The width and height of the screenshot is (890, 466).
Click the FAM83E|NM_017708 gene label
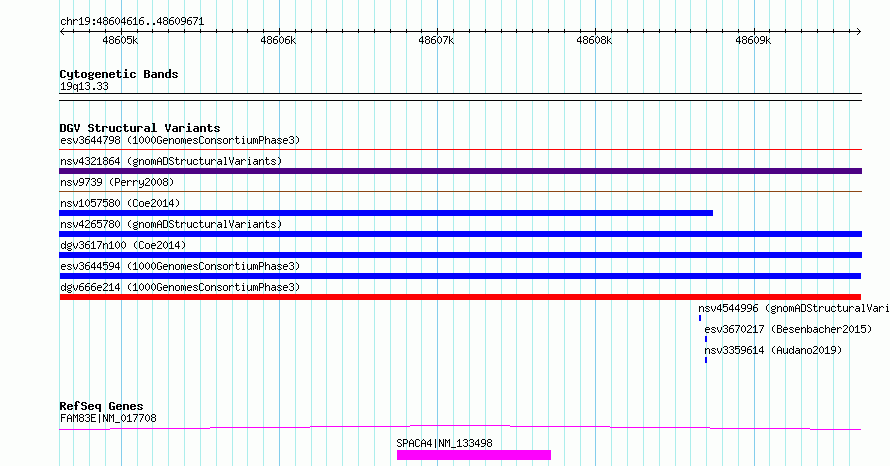[x=108, y=418]
